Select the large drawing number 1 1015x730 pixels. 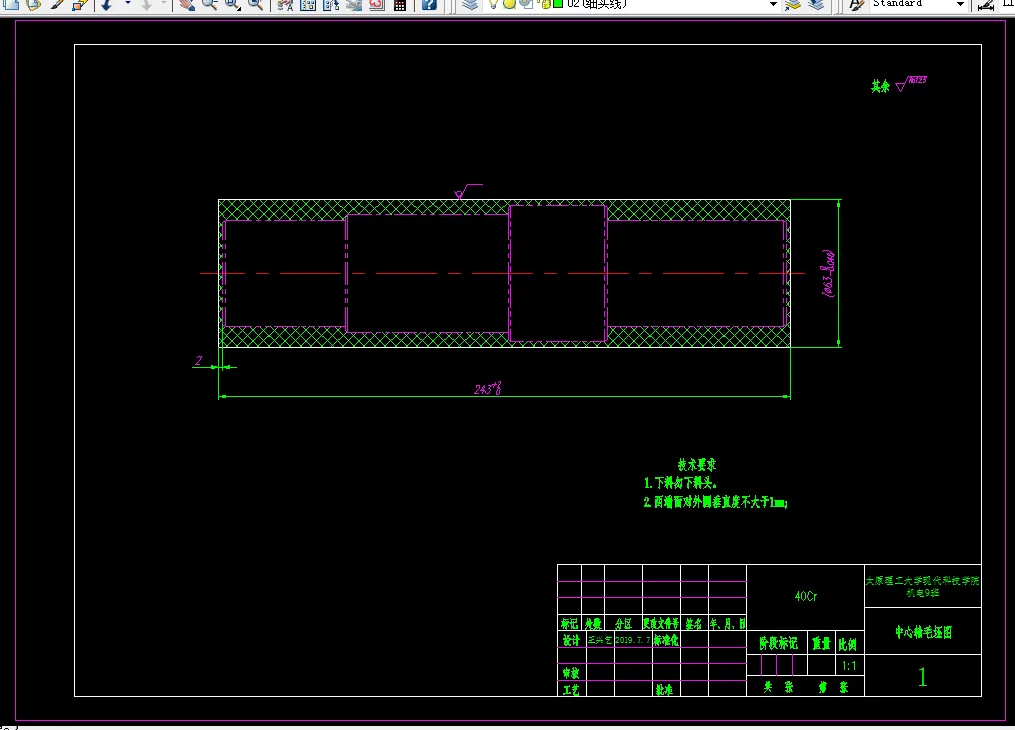point(922,677)
